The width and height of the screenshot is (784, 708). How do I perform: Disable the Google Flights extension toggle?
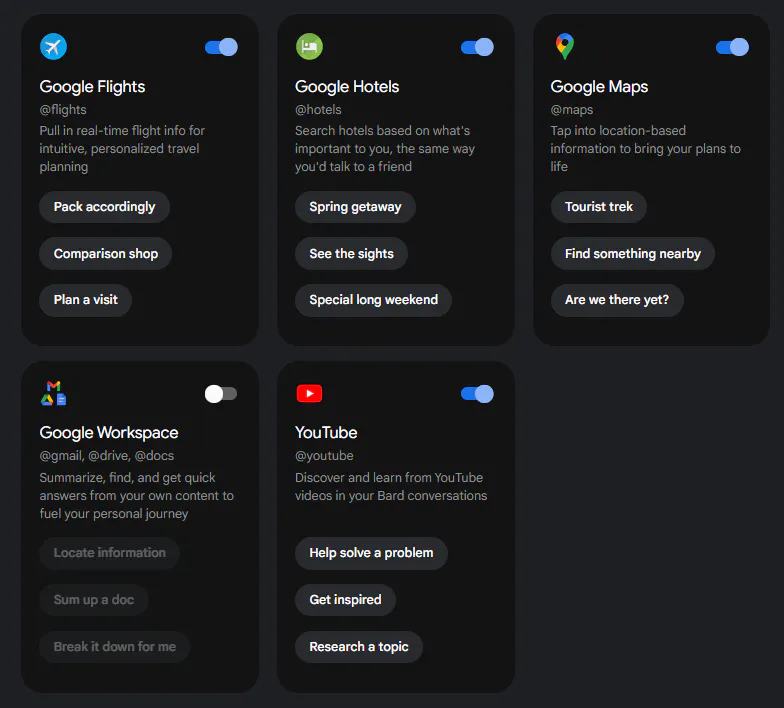[x=221, y=47]
